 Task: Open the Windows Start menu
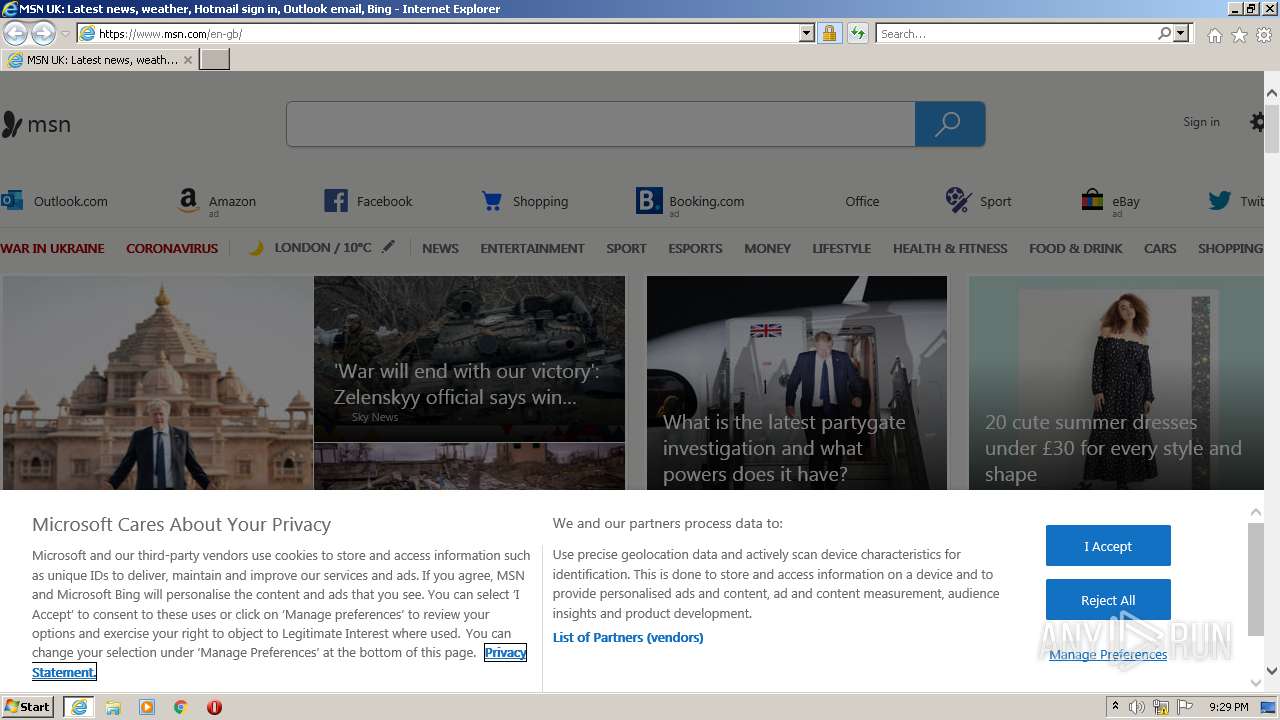pos(27,706)
